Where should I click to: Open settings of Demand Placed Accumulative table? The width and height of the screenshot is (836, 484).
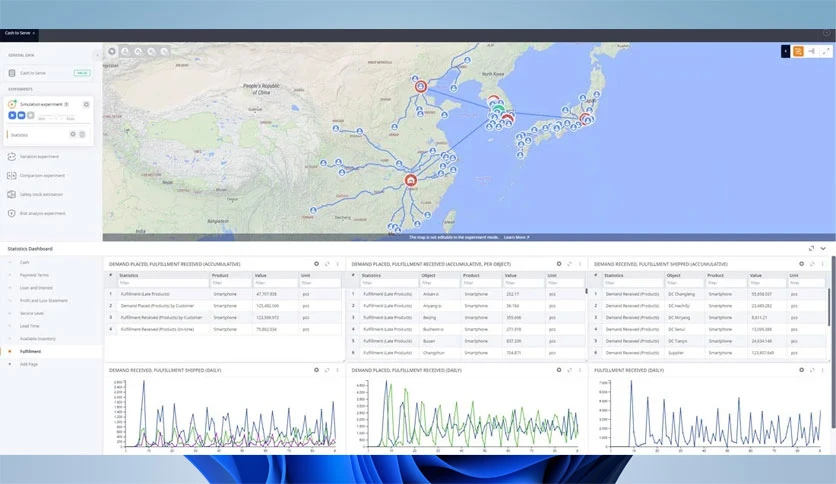click(316, 264)
